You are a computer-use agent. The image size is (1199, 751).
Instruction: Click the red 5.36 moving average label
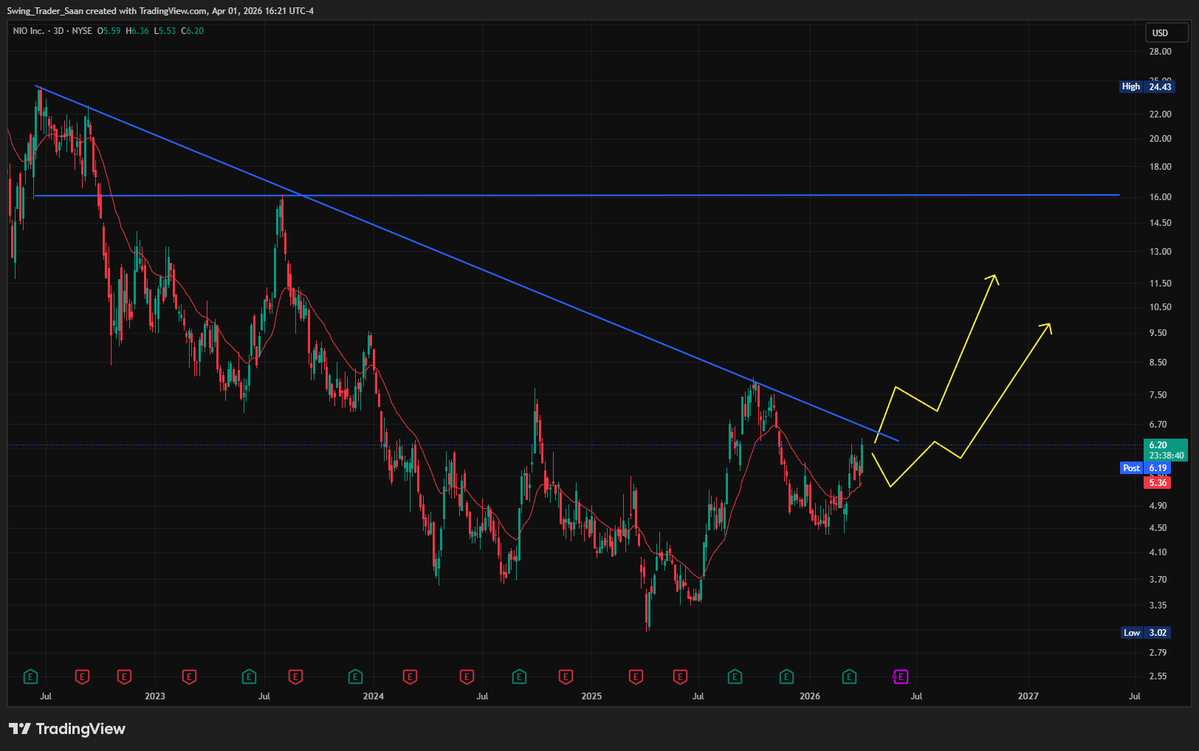(1157, 483)
